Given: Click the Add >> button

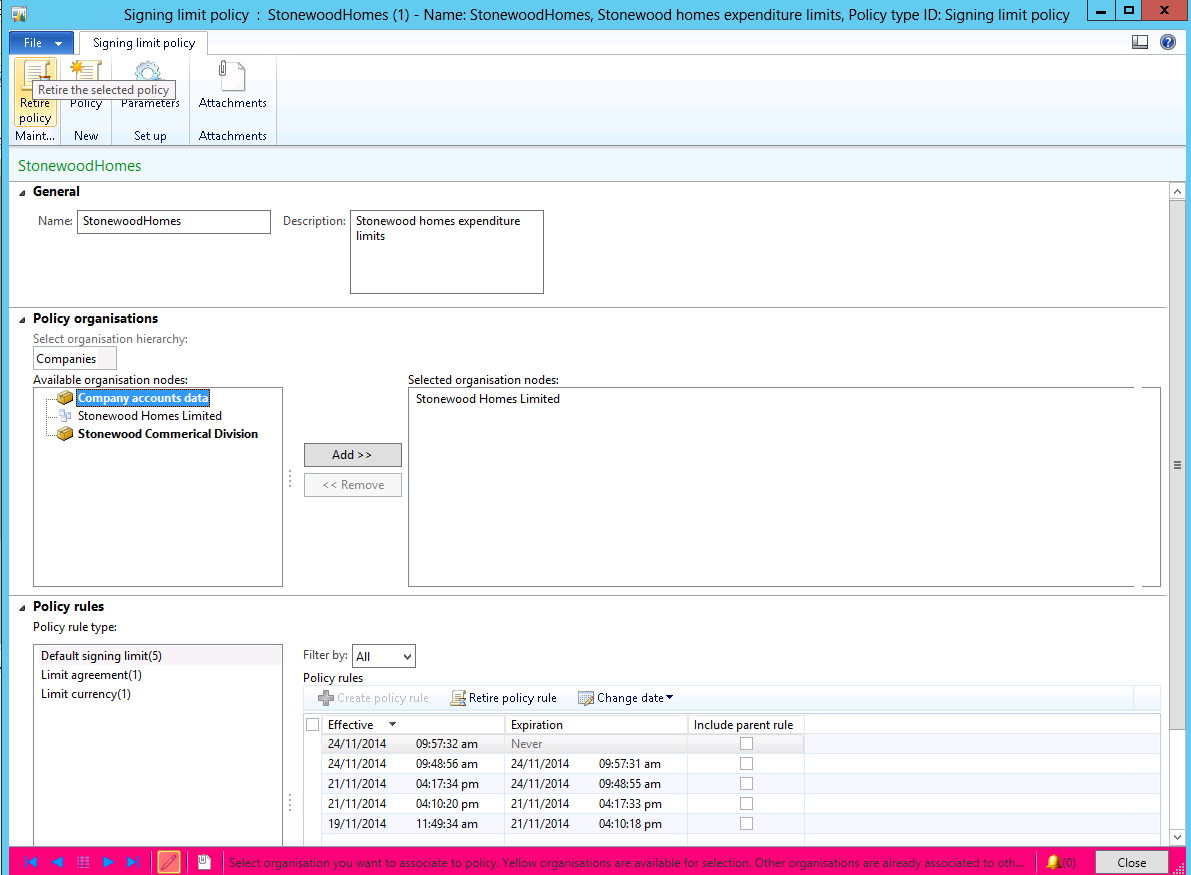Looking at the screenshot, I should (352, 454).
